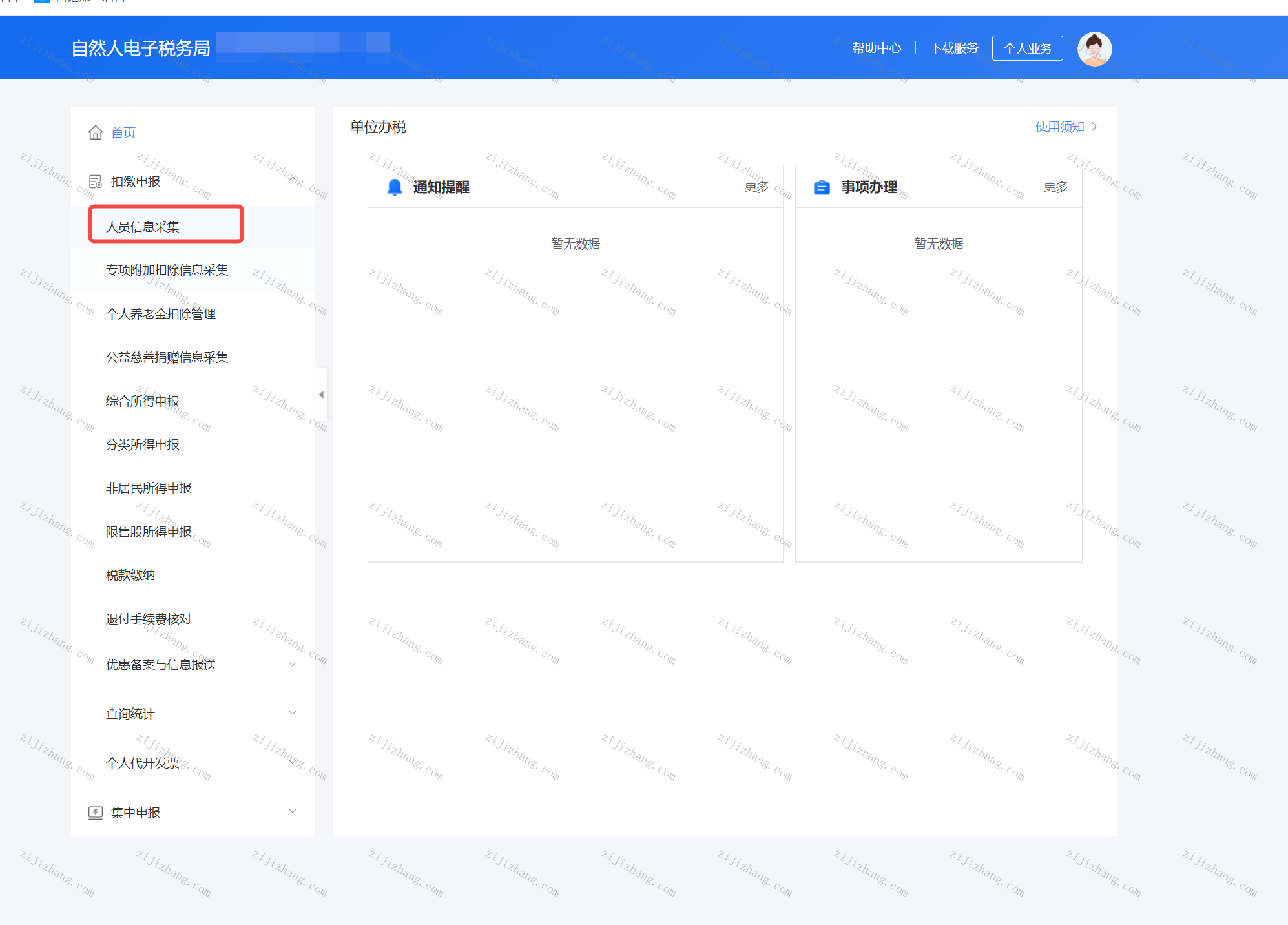Collapse the 扣缴申报 menu chevron

point(293,179)
